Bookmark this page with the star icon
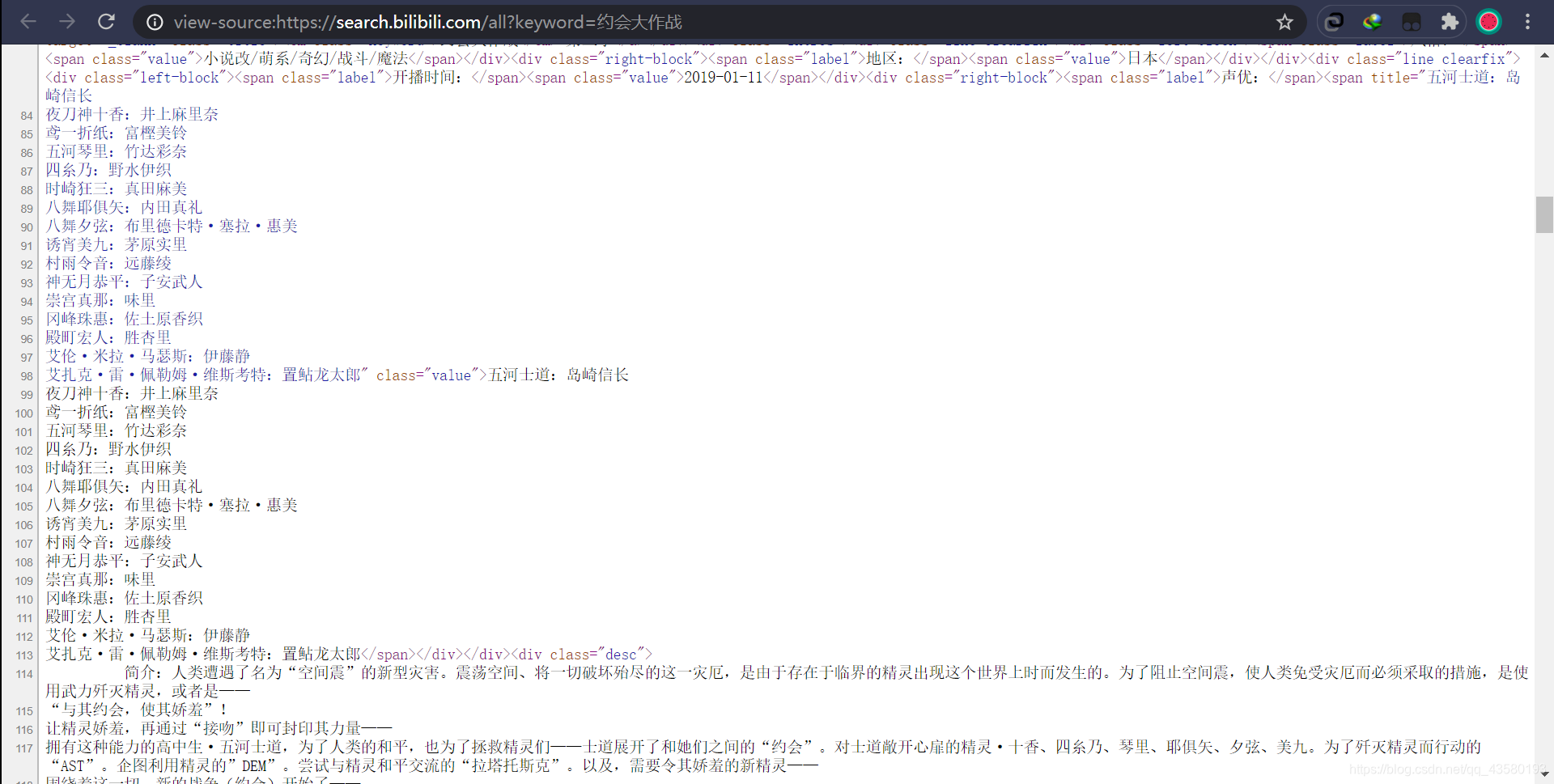 (x=1284, y=22)
